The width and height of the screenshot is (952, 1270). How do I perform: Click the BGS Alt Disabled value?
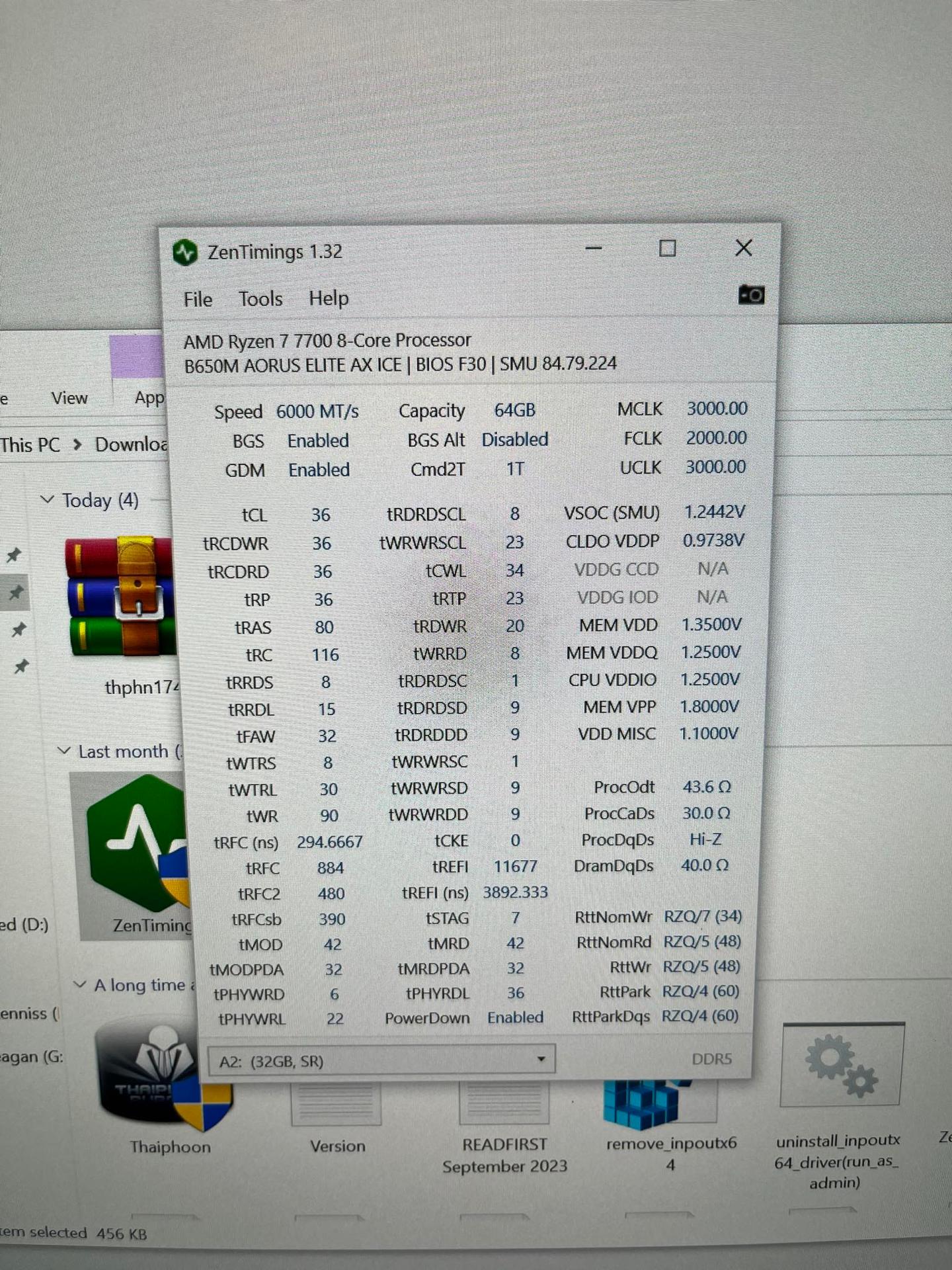(x=515, y=439)
